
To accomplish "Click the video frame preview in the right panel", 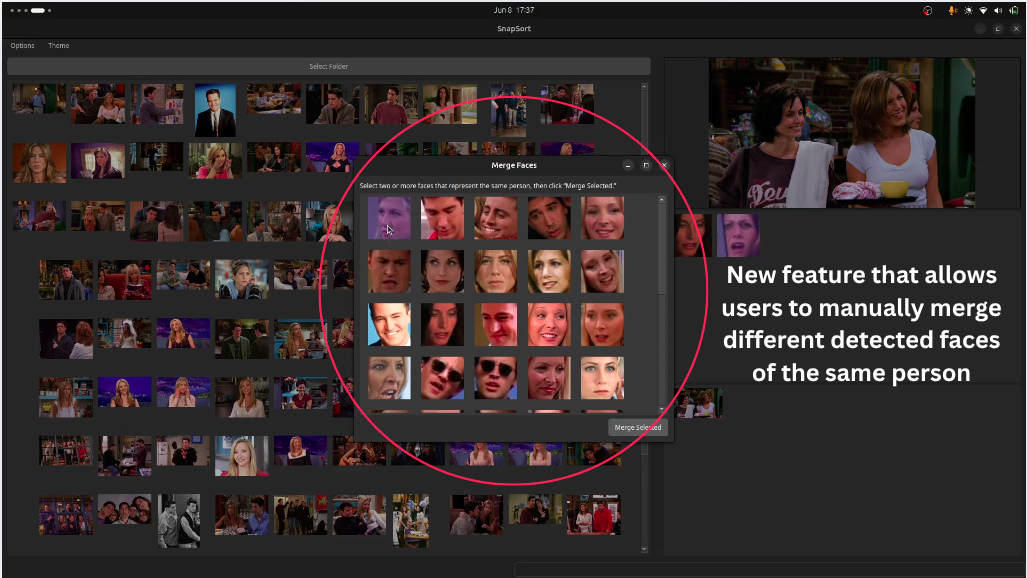I will (x=841, y=131).
